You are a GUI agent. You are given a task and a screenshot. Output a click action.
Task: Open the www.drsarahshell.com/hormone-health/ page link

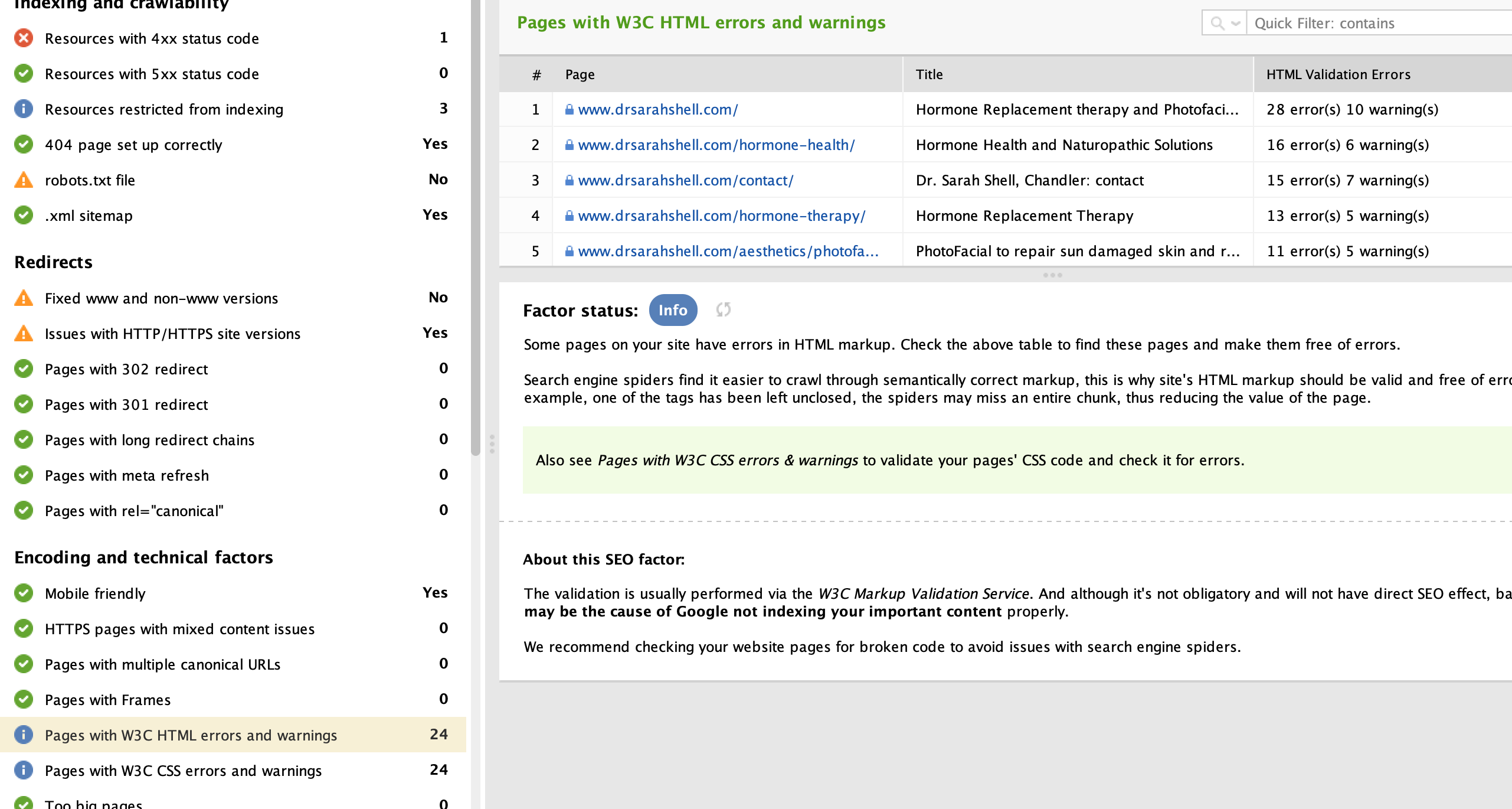716,145
